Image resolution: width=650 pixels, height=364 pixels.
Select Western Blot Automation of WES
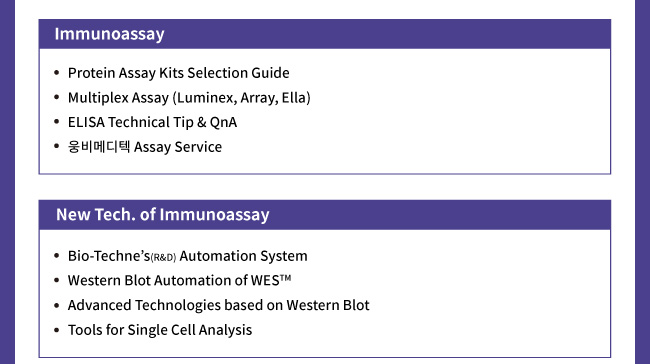click(179, 281)
